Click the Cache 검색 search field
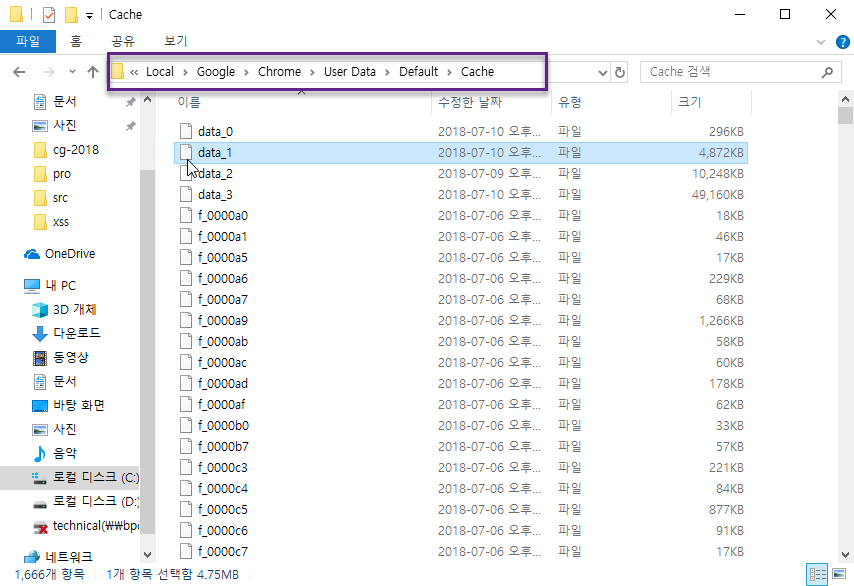This screenshot has width=854, height=586. [x=730, y=72]
